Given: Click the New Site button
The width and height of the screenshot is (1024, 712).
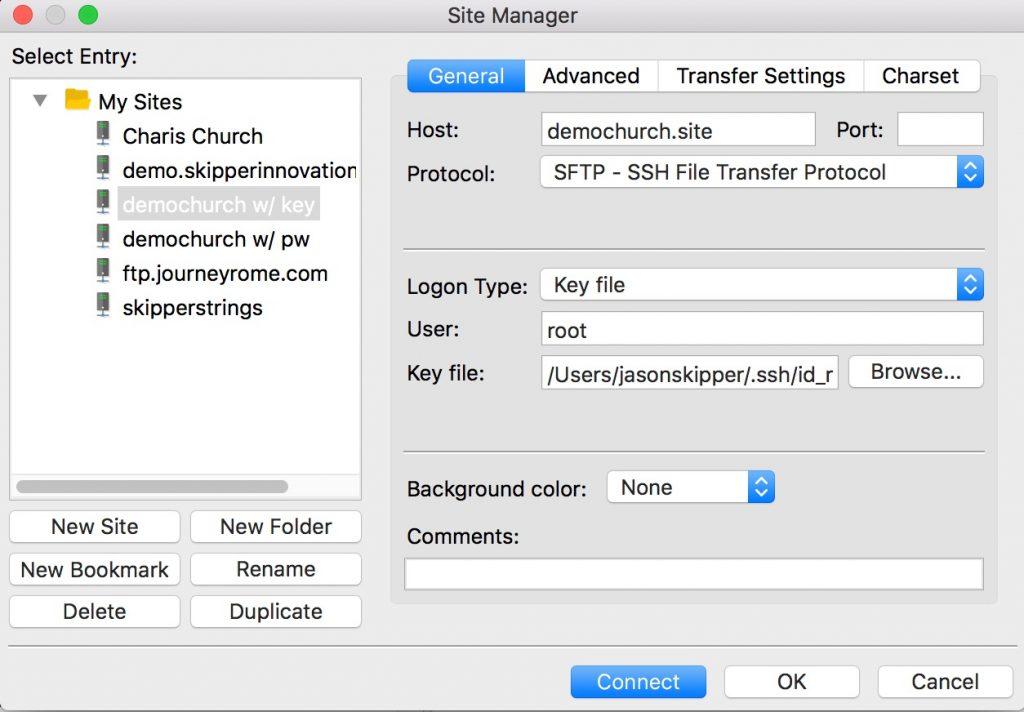Looking at the screenshot, I should (95, 526).
